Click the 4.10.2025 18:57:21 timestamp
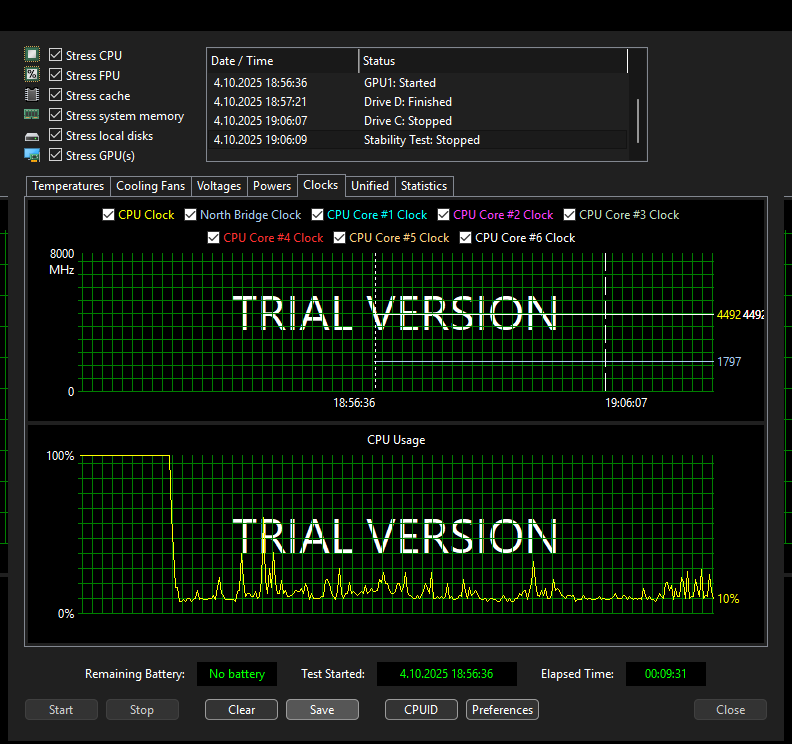The image size is (792, 744). click(x=260, y=102)
